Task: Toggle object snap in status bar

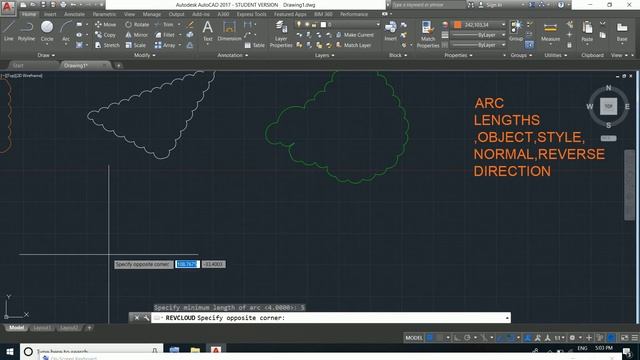Action: click(511, 338)
